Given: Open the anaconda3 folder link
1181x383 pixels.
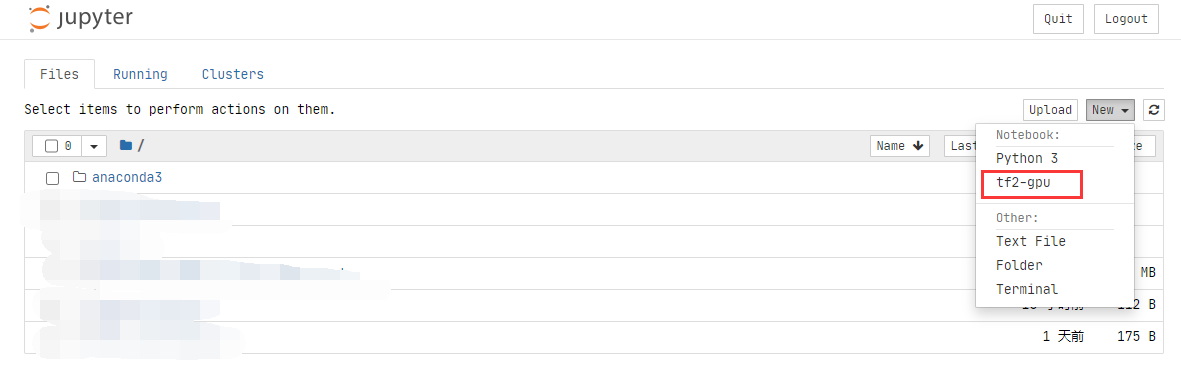Looking at the screenshot, I should point(127,178).
